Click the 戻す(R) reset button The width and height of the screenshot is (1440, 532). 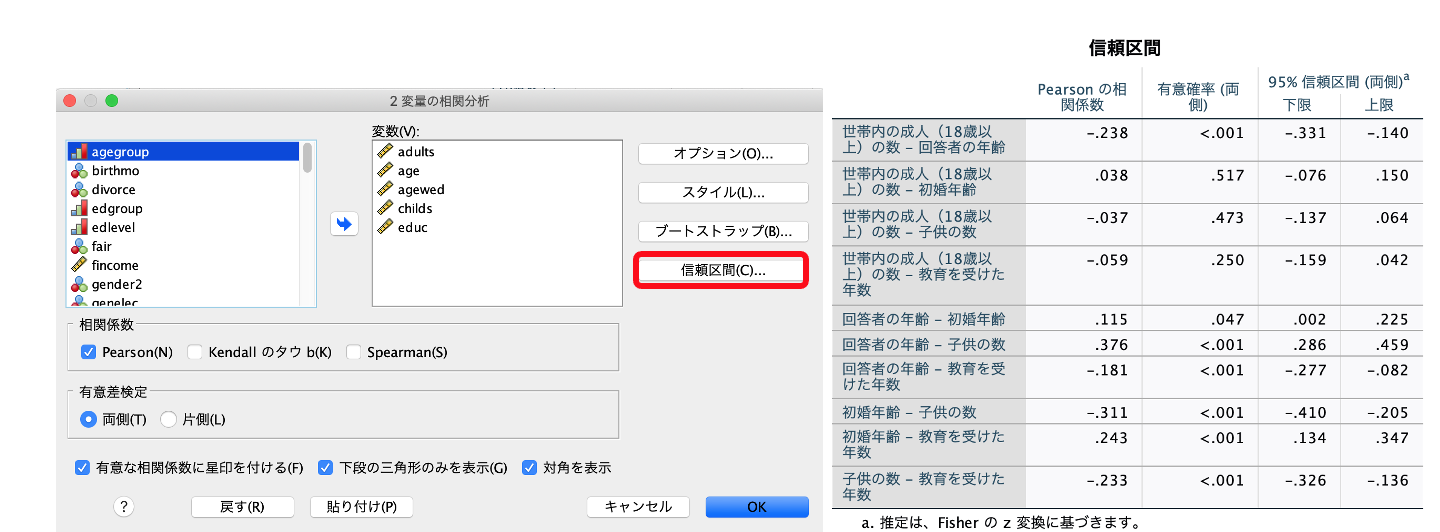pos(242,507)
